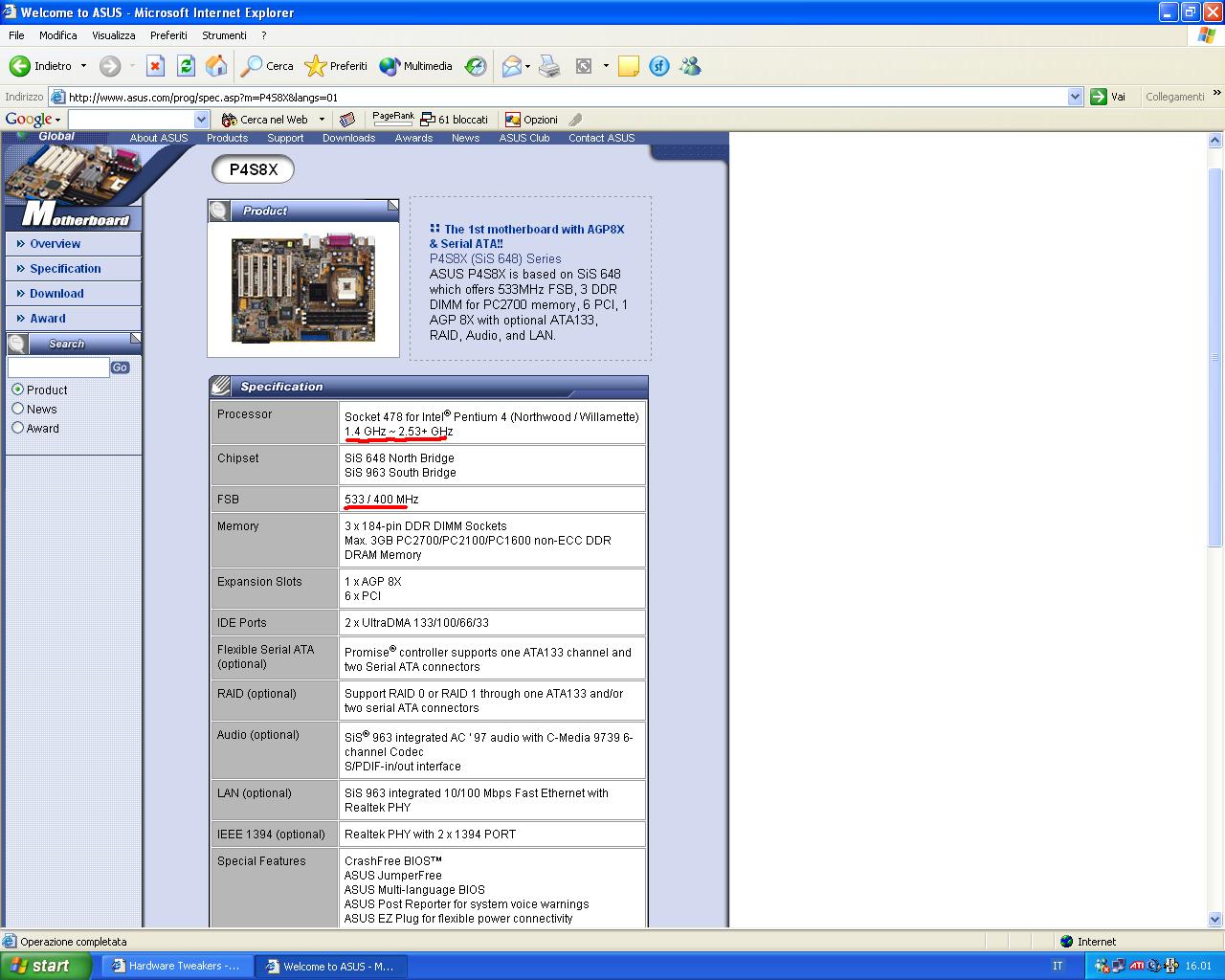Go to Home page icon
Viewport: 1225px width, 980px height.
[x=216, y=66]
